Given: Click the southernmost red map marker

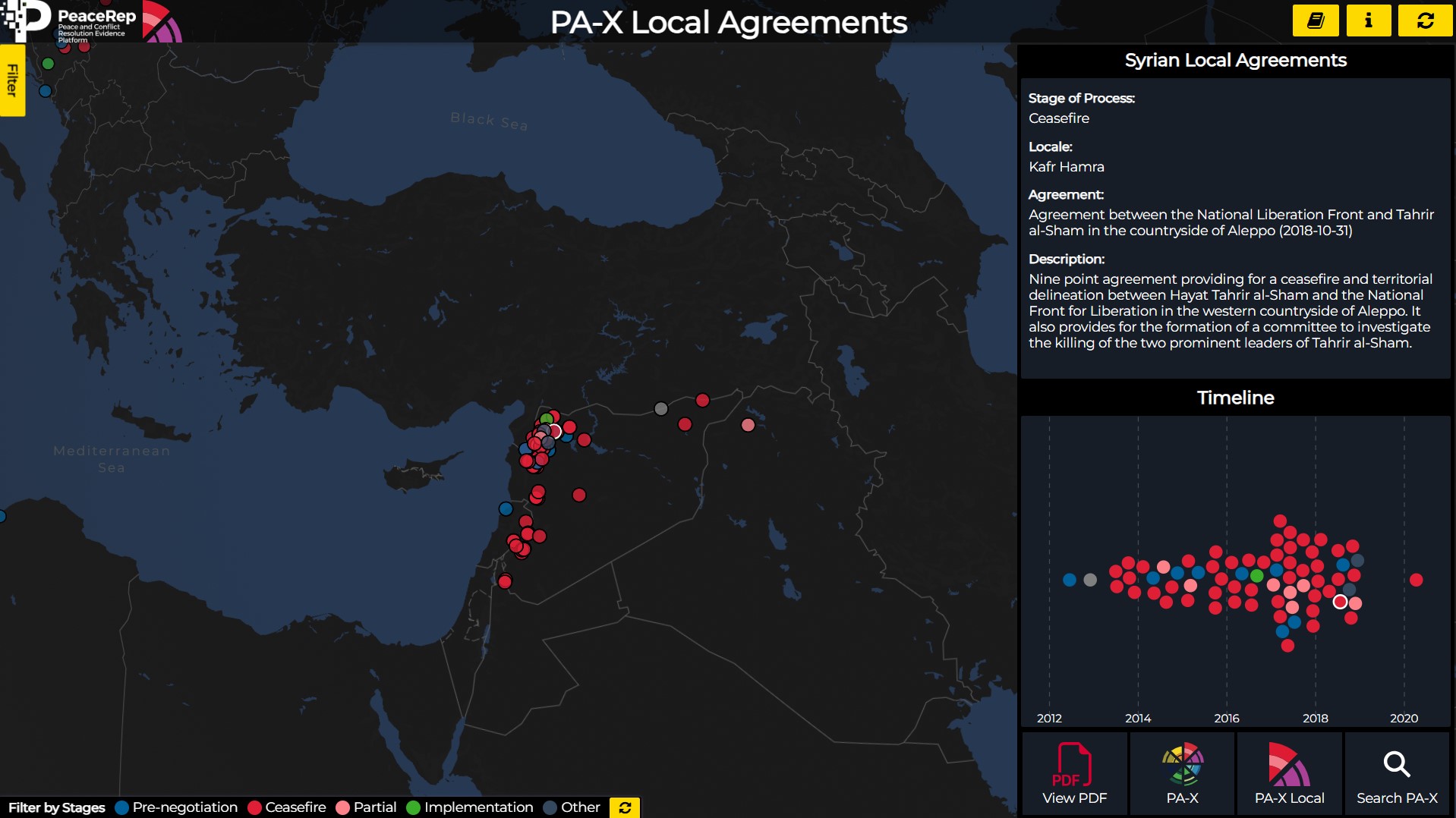Looking at the screenshot, I should (505, 582).
